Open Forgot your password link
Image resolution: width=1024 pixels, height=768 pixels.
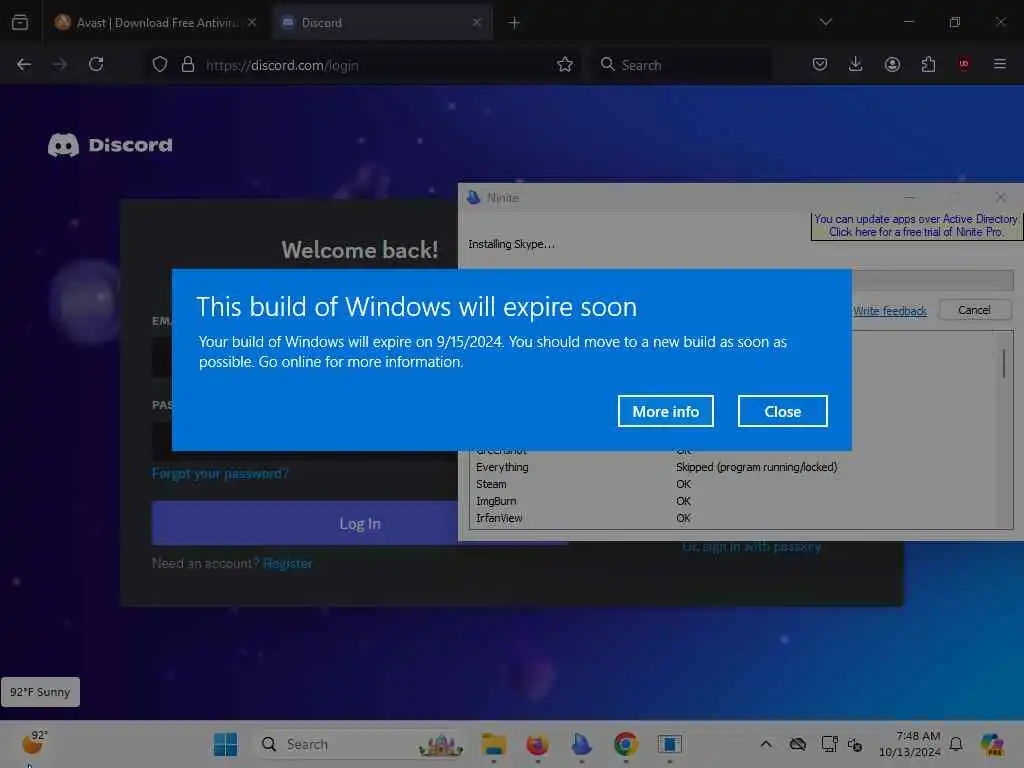point(220,473)
